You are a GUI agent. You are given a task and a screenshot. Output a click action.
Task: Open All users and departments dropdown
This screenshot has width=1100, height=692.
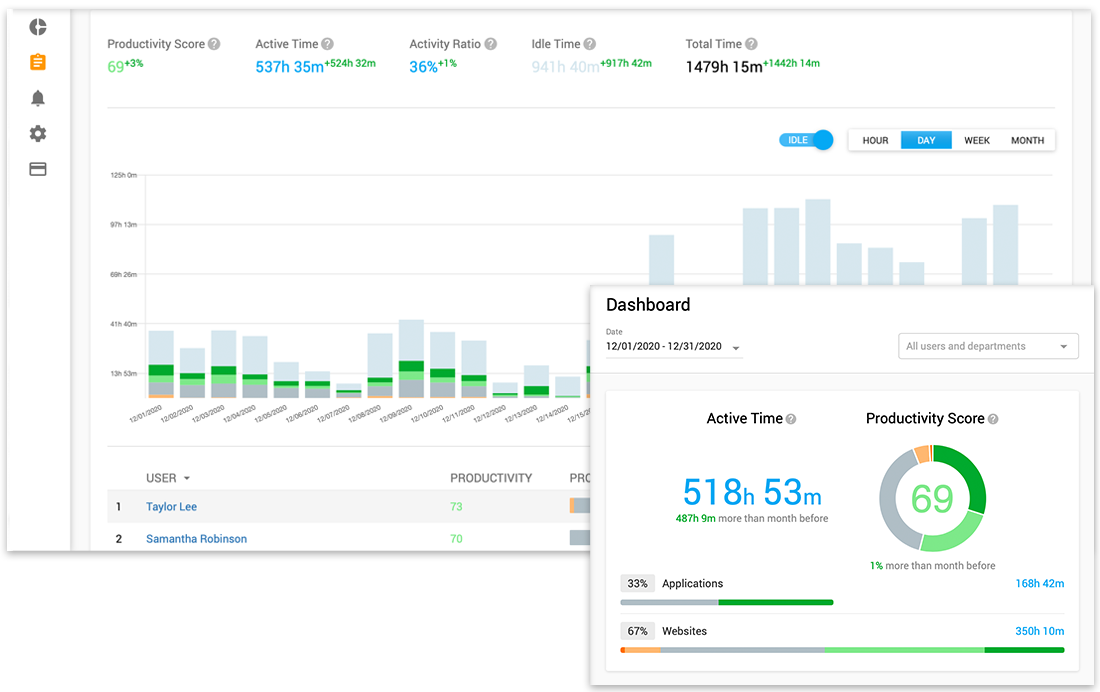[x=988, y=346]
